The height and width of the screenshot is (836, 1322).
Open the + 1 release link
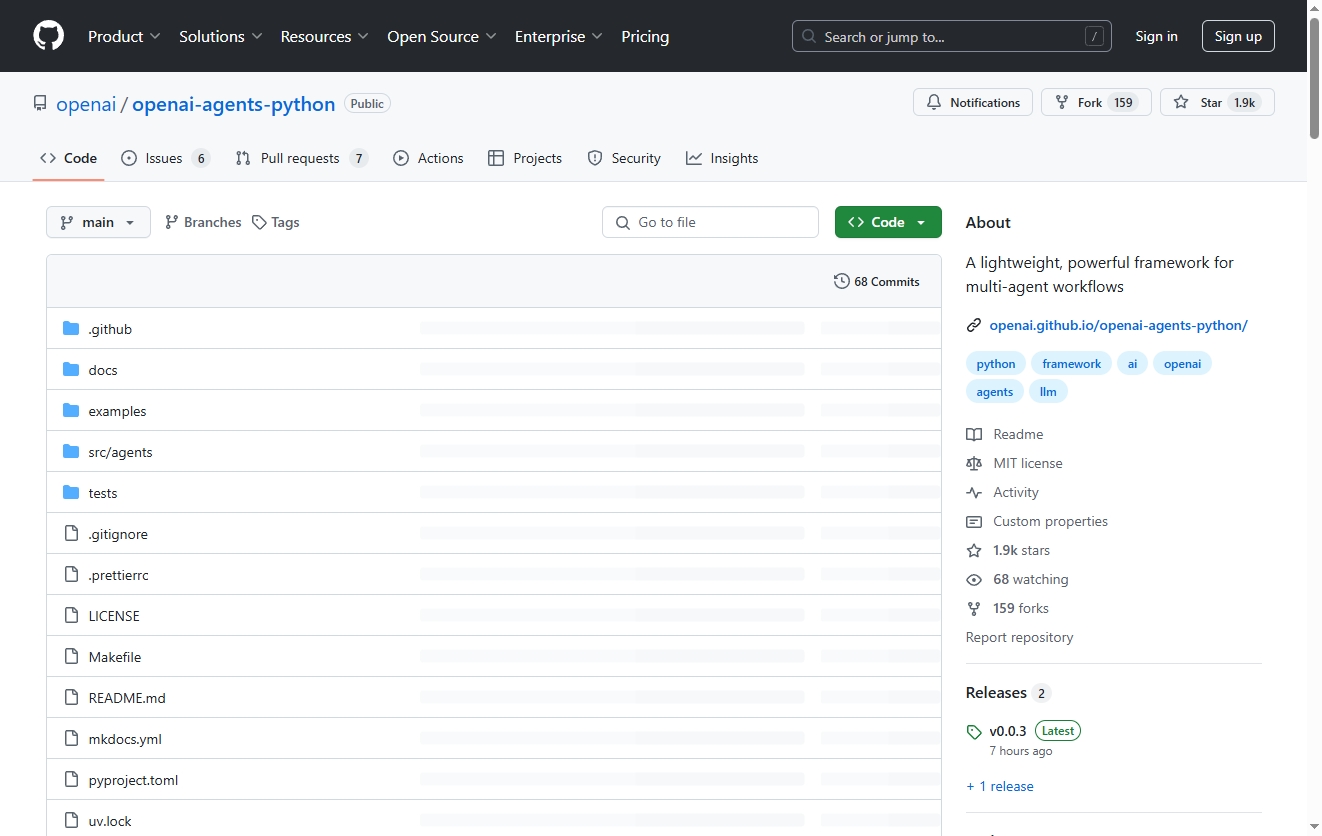click(1000, 786)
